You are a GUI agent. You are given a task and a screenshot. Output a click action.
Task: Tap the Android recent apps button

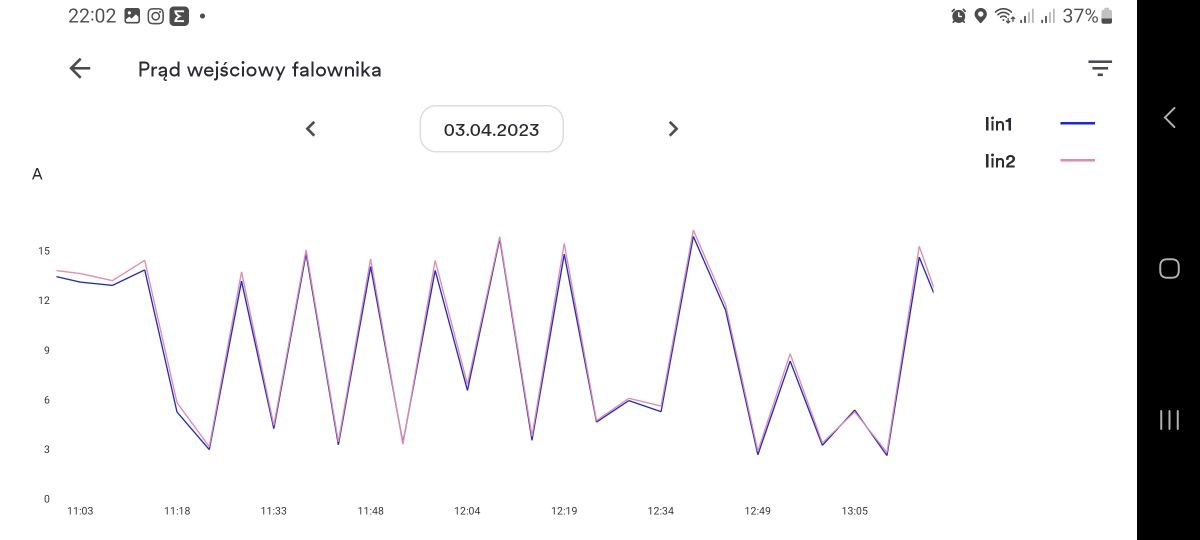click(1169, 420)
